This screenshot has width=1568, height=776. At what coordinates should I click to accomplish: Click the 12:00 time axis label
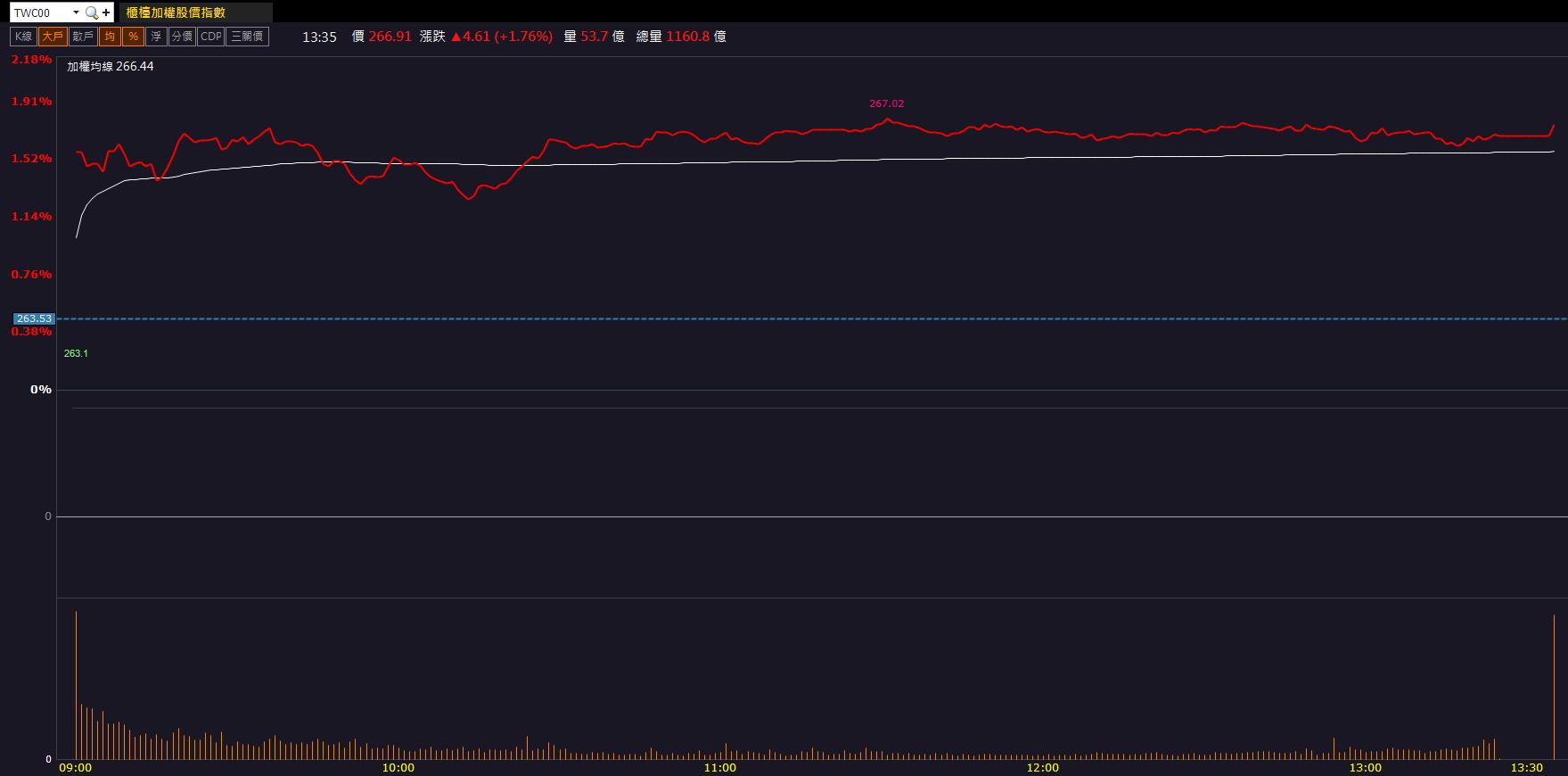pos(1043,768)
